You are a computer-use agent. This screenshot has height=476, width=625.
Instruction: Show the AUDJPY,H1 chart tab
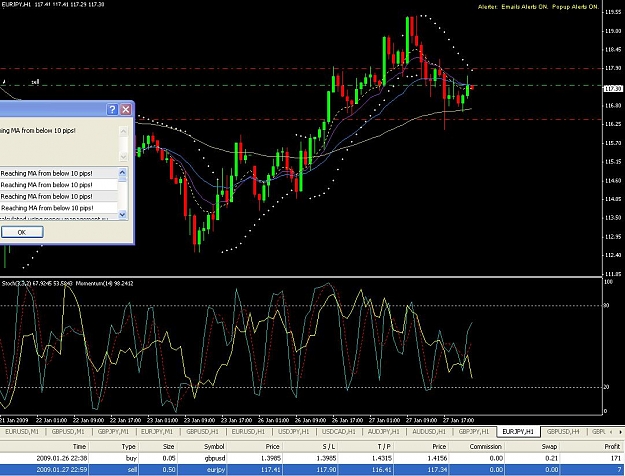[384, 432]
